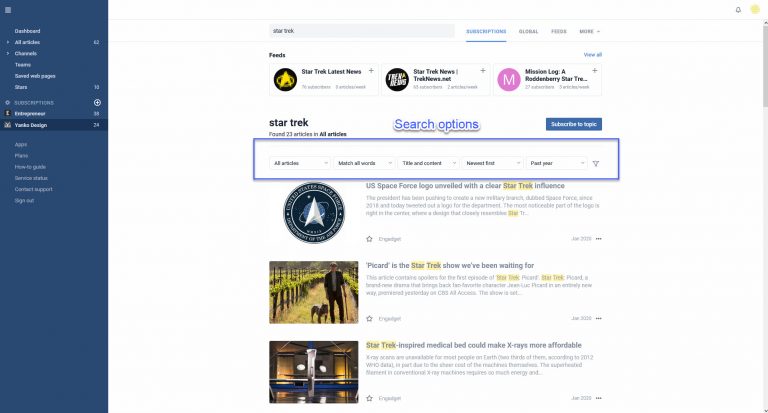This screenshot has height=413, width=768.
Task: Open the Past year date dropdown
Action: point(556,163)
